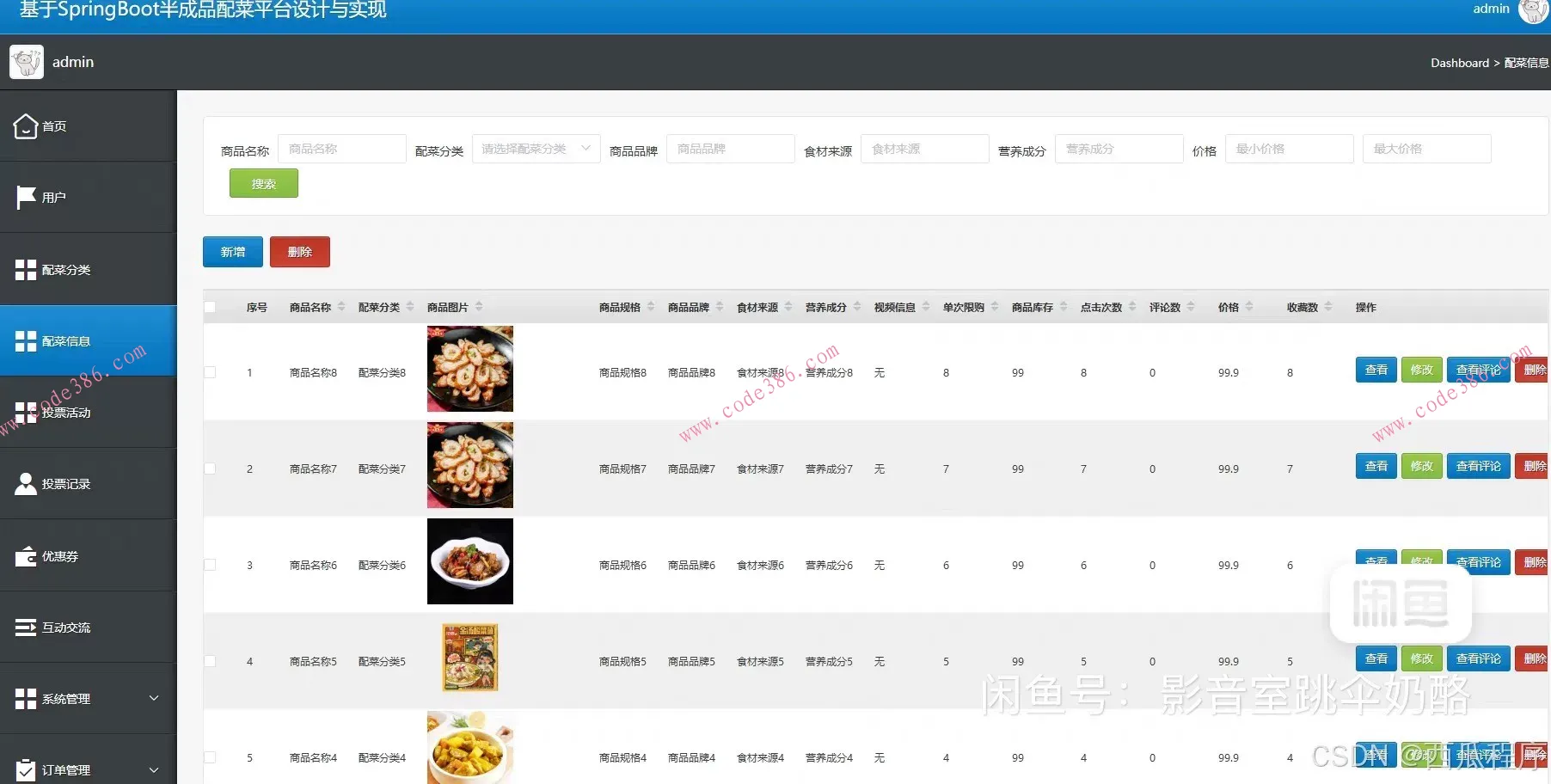Image resolution: width=1551 pixels, height=784 pixels.
Task: Click the 最大价格 input field
Action: pyautogui.click(x=1427, y=149)
